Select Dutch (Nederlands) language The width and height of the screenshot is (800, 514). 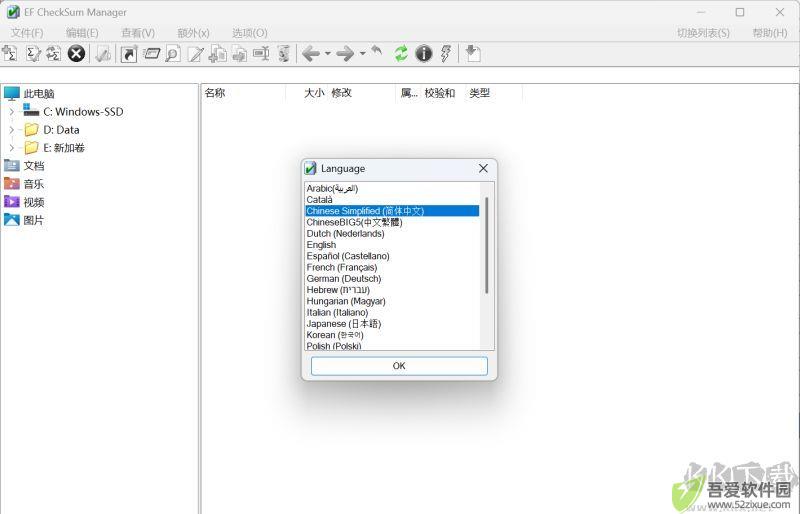(345, 233)
